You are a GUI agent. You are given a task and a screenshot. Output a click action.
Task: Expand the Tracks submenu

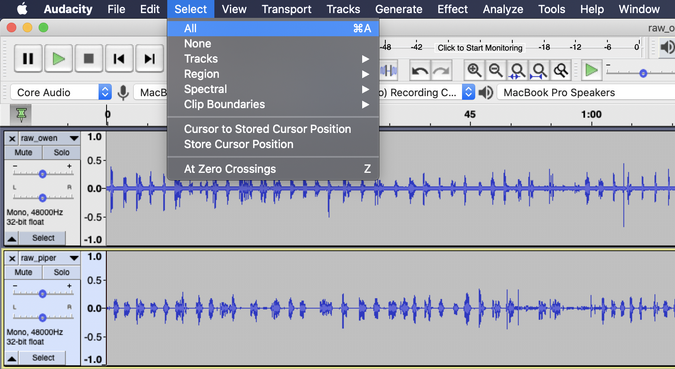pos(273,59)
